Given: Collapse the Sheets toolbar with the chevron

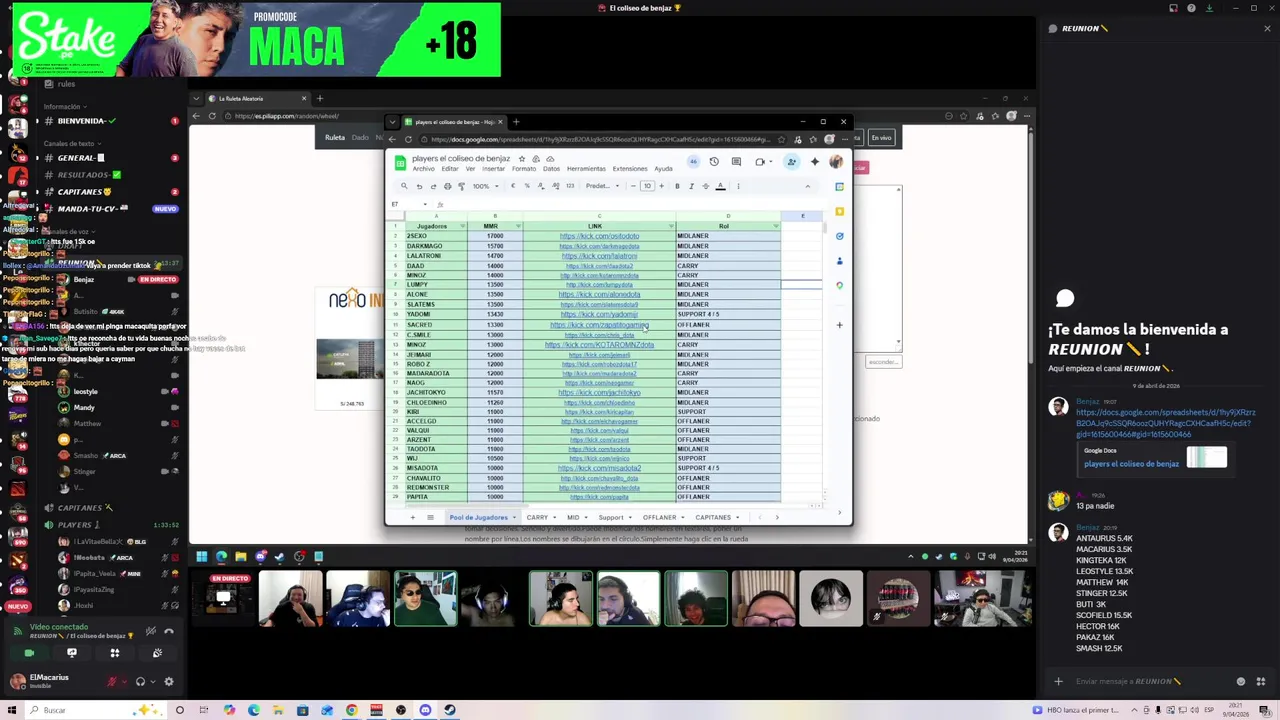Looking at the screenshot, I should (807, 186).
